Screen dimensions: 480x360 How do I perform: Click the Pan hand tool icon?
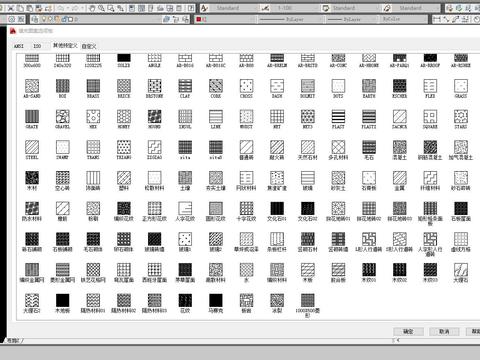[x=92, y=8]
